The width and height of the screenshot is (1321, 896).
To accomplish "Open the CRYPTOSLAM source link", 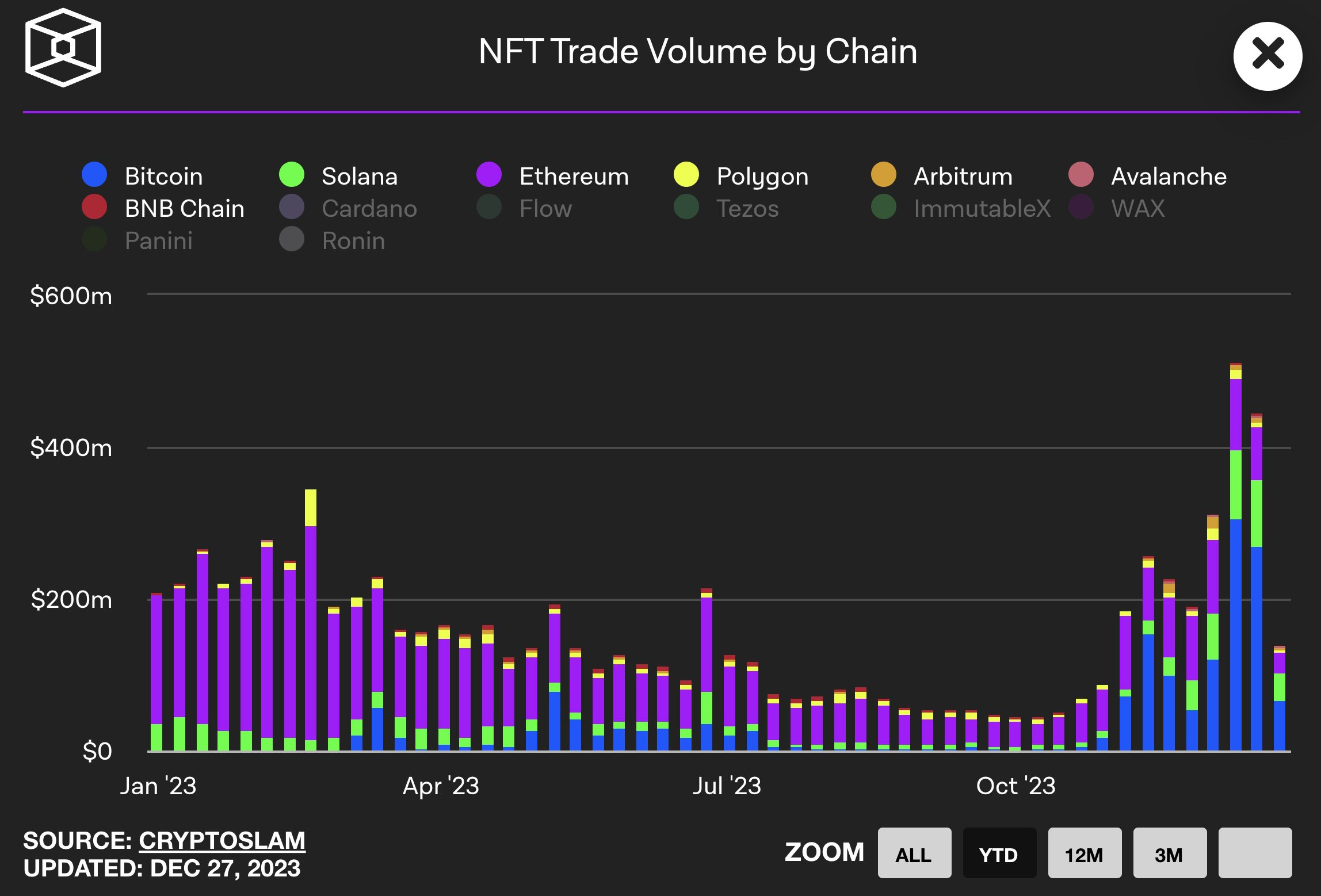I will (222, 840).
